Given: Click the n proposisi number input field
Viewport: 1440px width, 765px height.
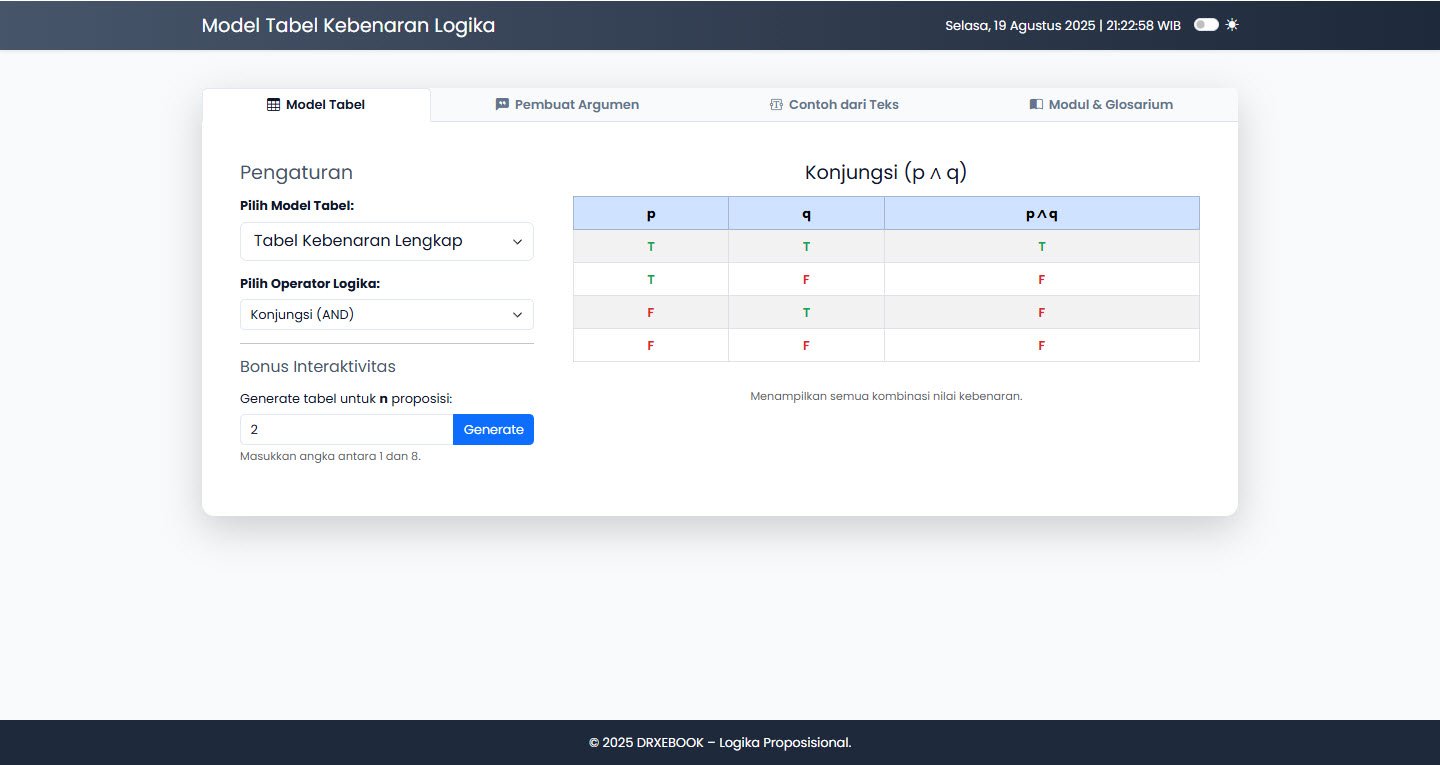Looking at the screenshot, I should [346, 429].
